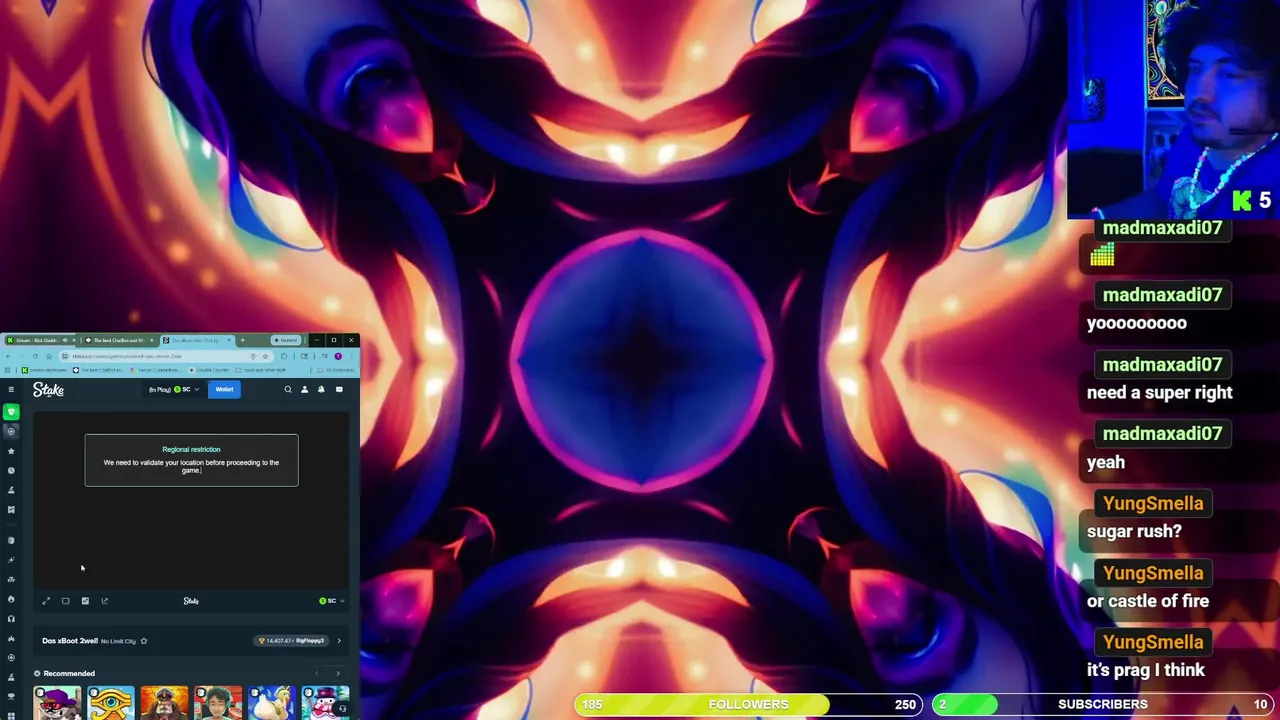Pop out the game window icon
Image resolution: width=1280 pixels, height=720 pixels.
105,601
